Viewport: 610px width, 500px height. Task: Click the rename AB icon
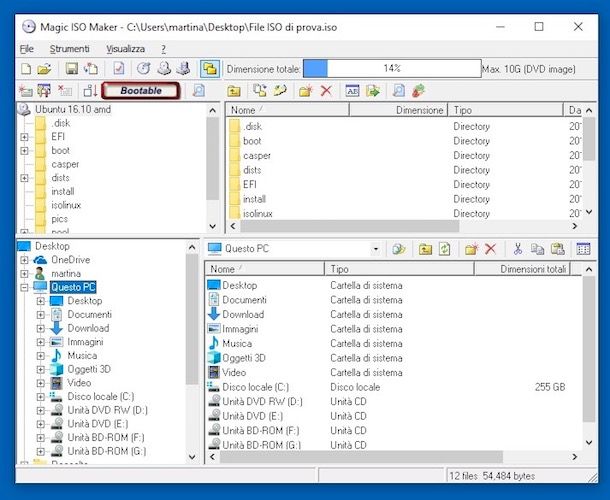point(352,91)
